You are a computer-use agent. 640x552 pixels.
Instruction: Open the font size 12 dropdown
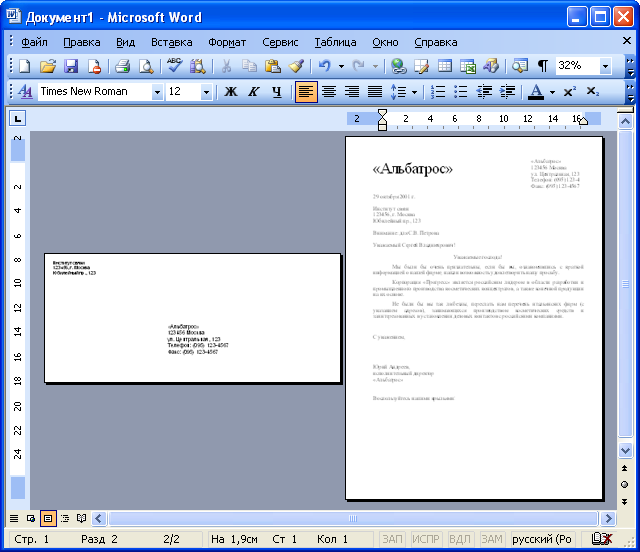click(x=207, y=92)
